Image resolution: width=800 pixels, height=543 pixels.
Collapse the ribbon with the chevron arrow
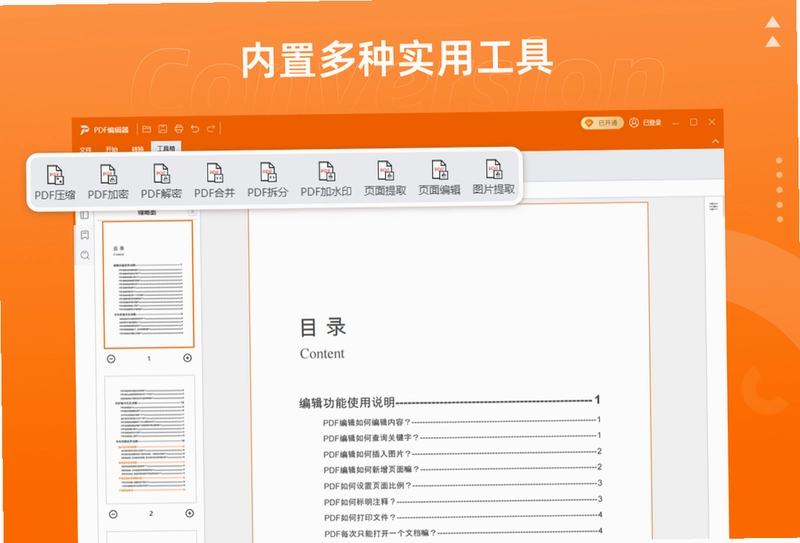click(x=715, y=141)
